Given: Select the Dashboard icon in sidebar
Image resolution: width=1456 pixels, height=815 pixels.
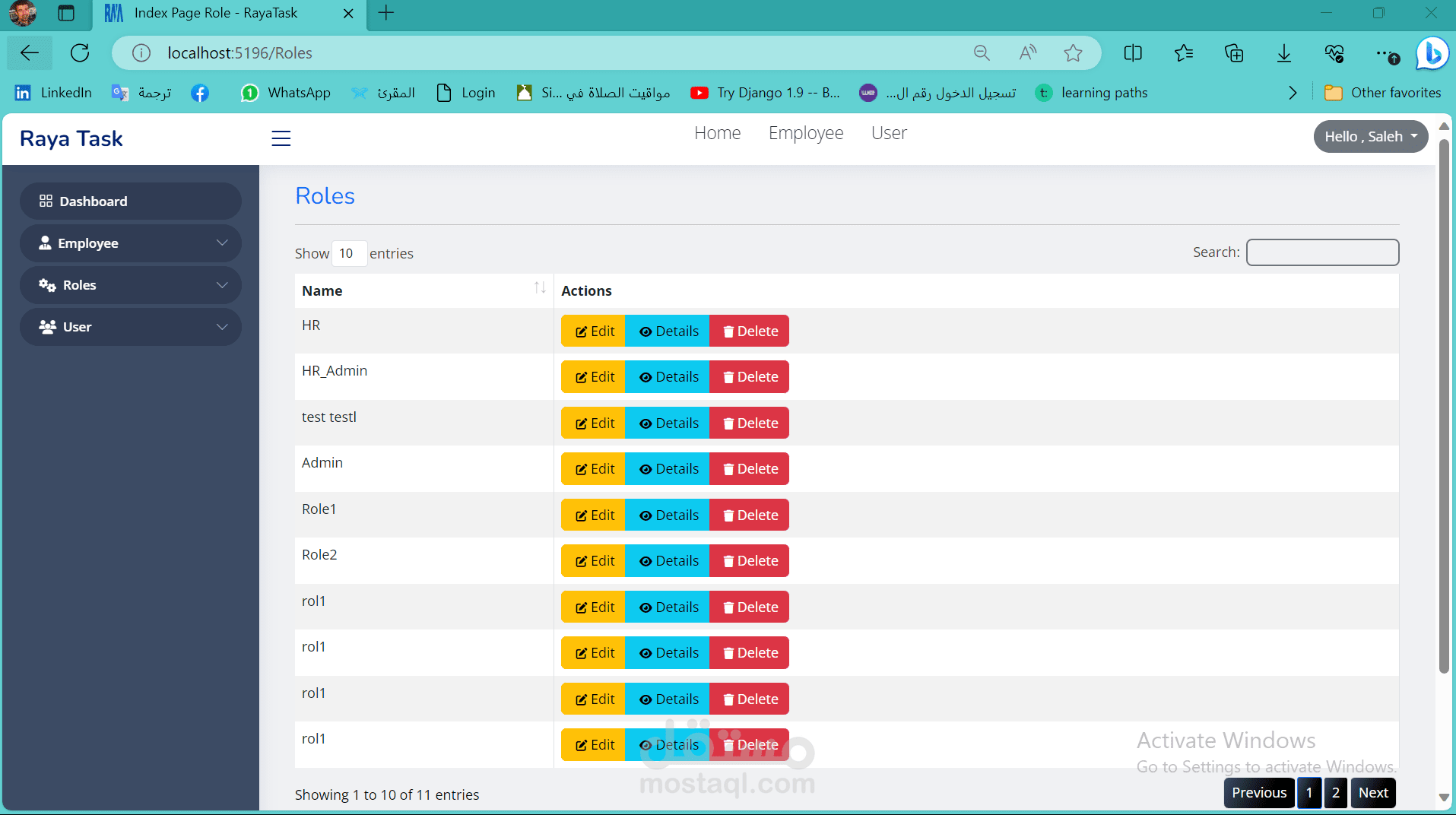Looking at the screenshot, I should click(46, 201).
